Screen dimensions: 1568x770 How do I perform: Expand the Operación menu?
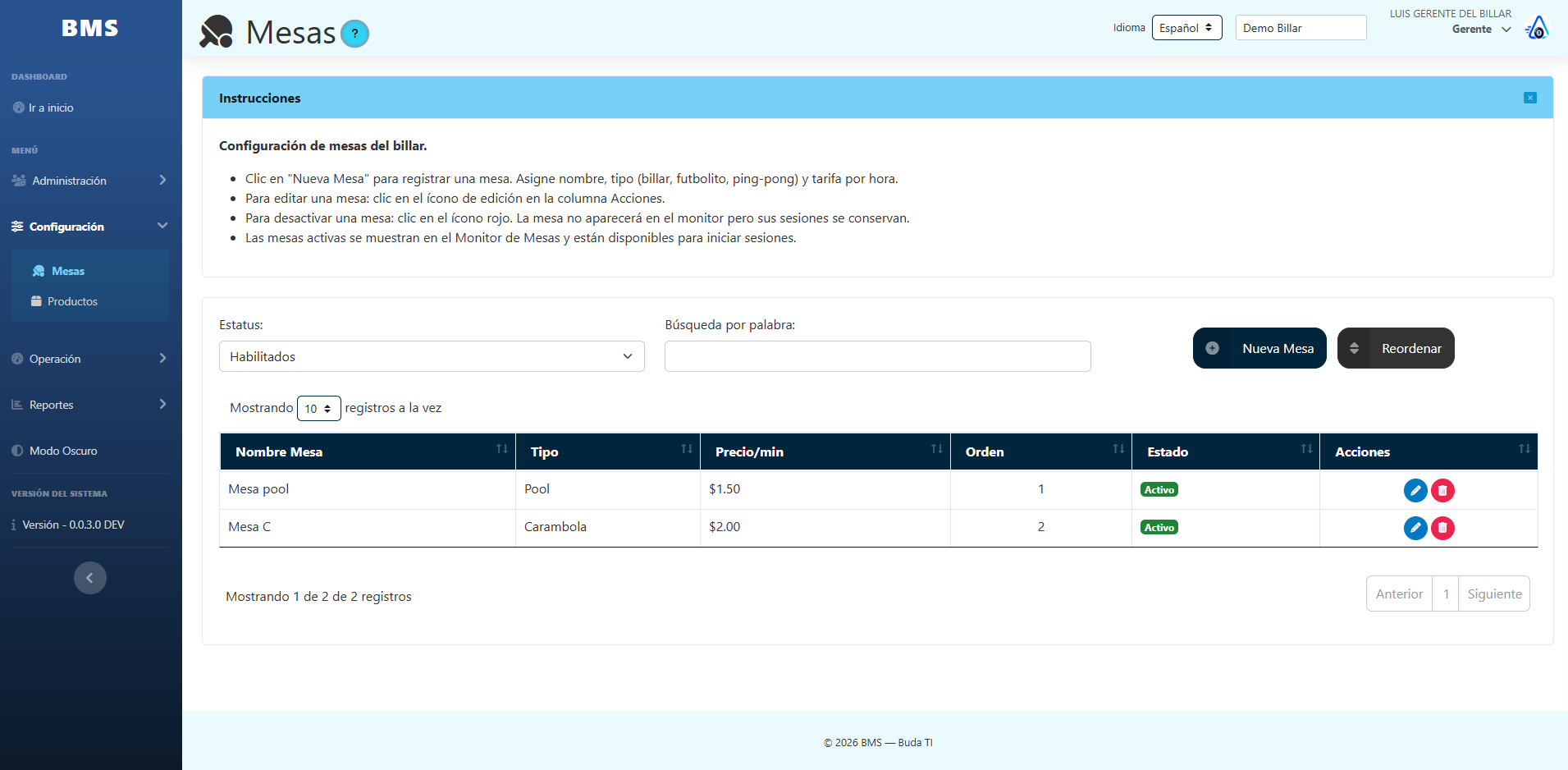pos(90,359)
